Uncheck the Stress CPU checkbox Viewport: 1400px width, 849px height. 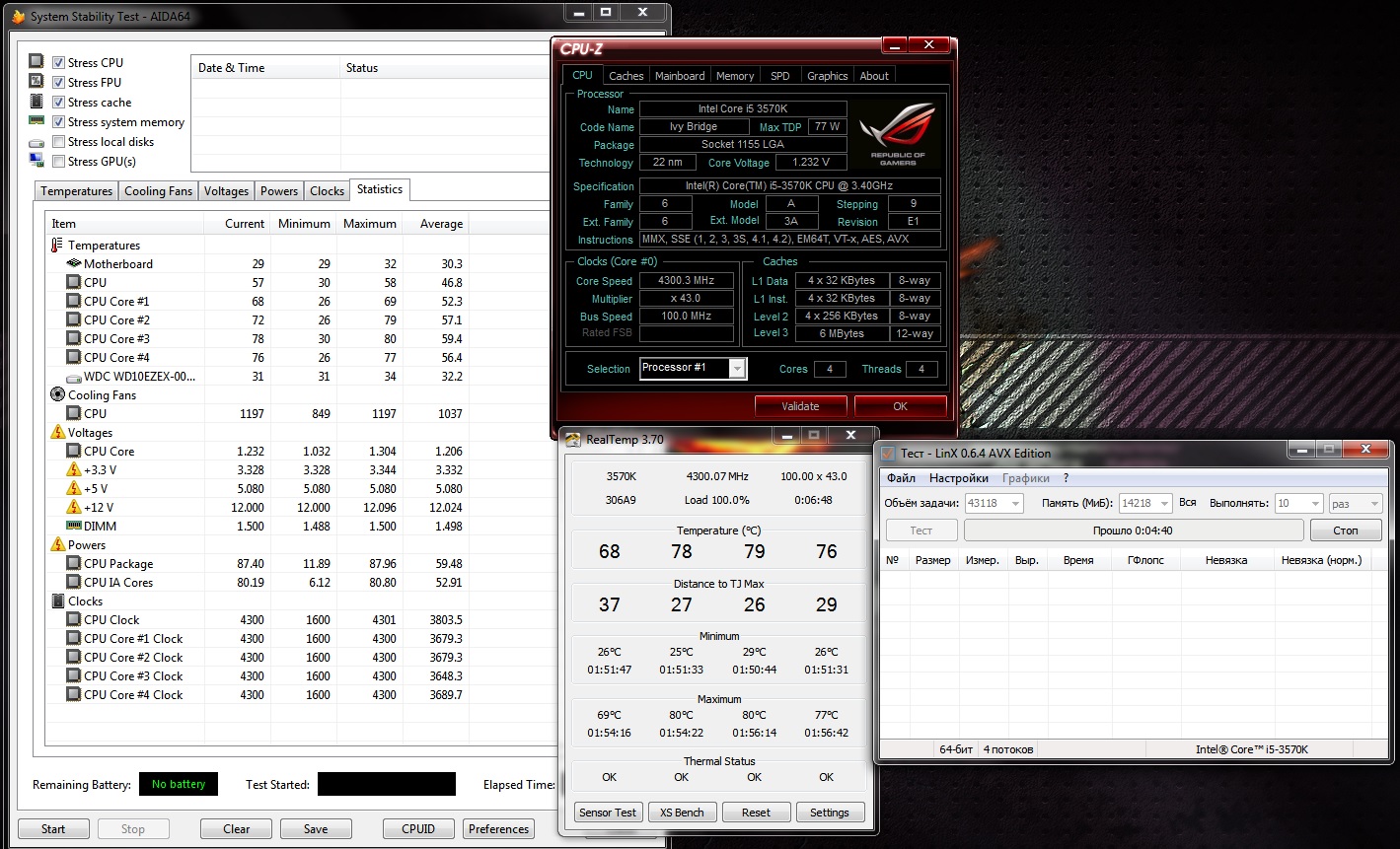59,62
